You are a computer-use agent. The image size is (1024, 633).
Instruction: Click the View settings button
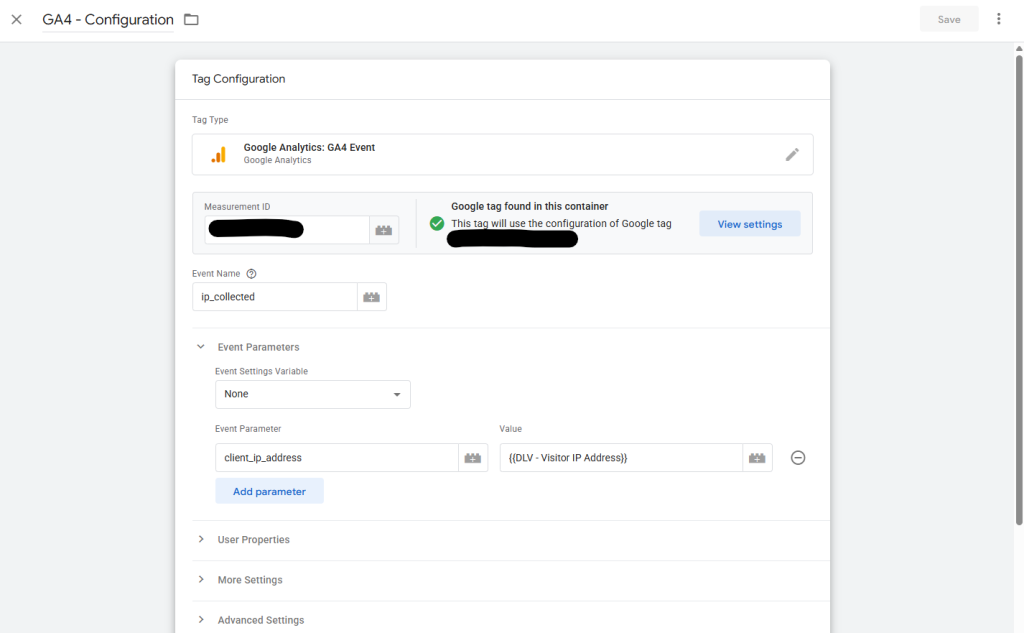749,224
